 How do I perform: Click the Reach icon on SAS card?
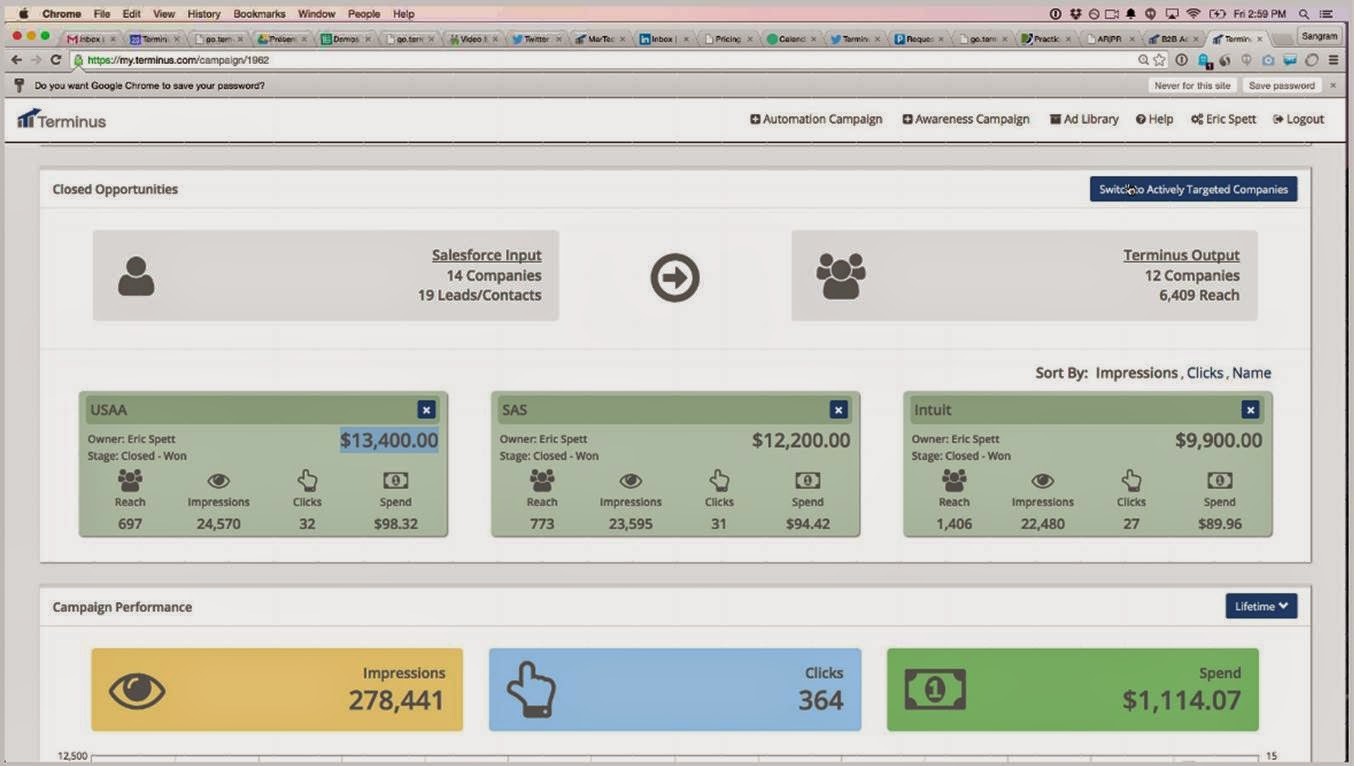pos(542,481)
